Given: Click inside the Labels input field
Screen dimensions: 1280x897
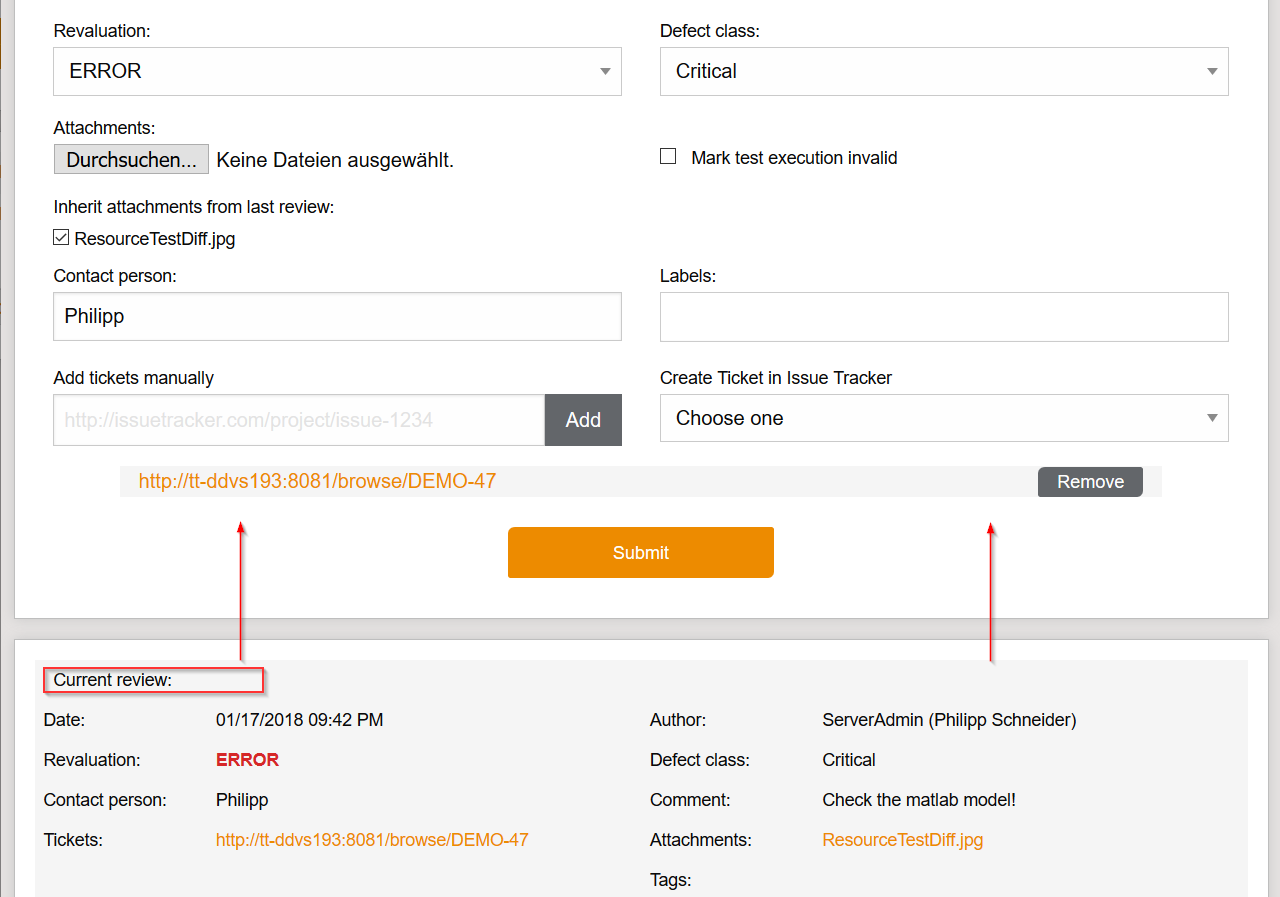Looking at the screenshot, I should (x=944, y=316).
